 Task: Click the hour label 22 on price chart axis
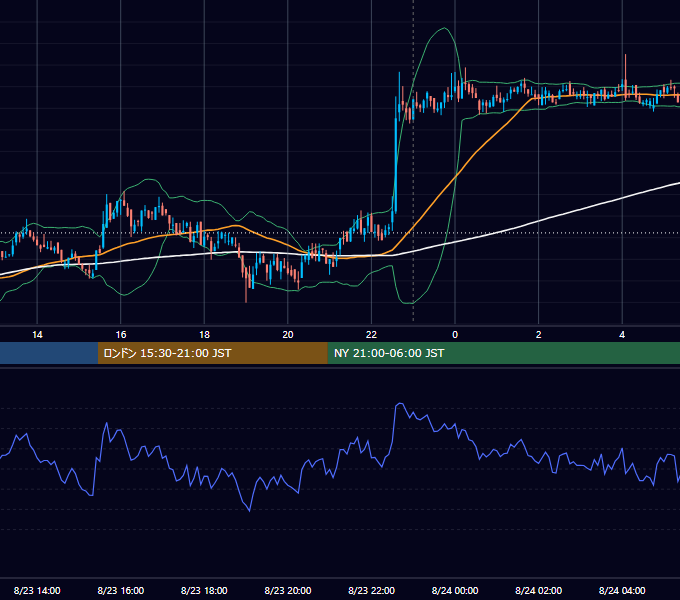pyautogui.click(x=372, y=334)
